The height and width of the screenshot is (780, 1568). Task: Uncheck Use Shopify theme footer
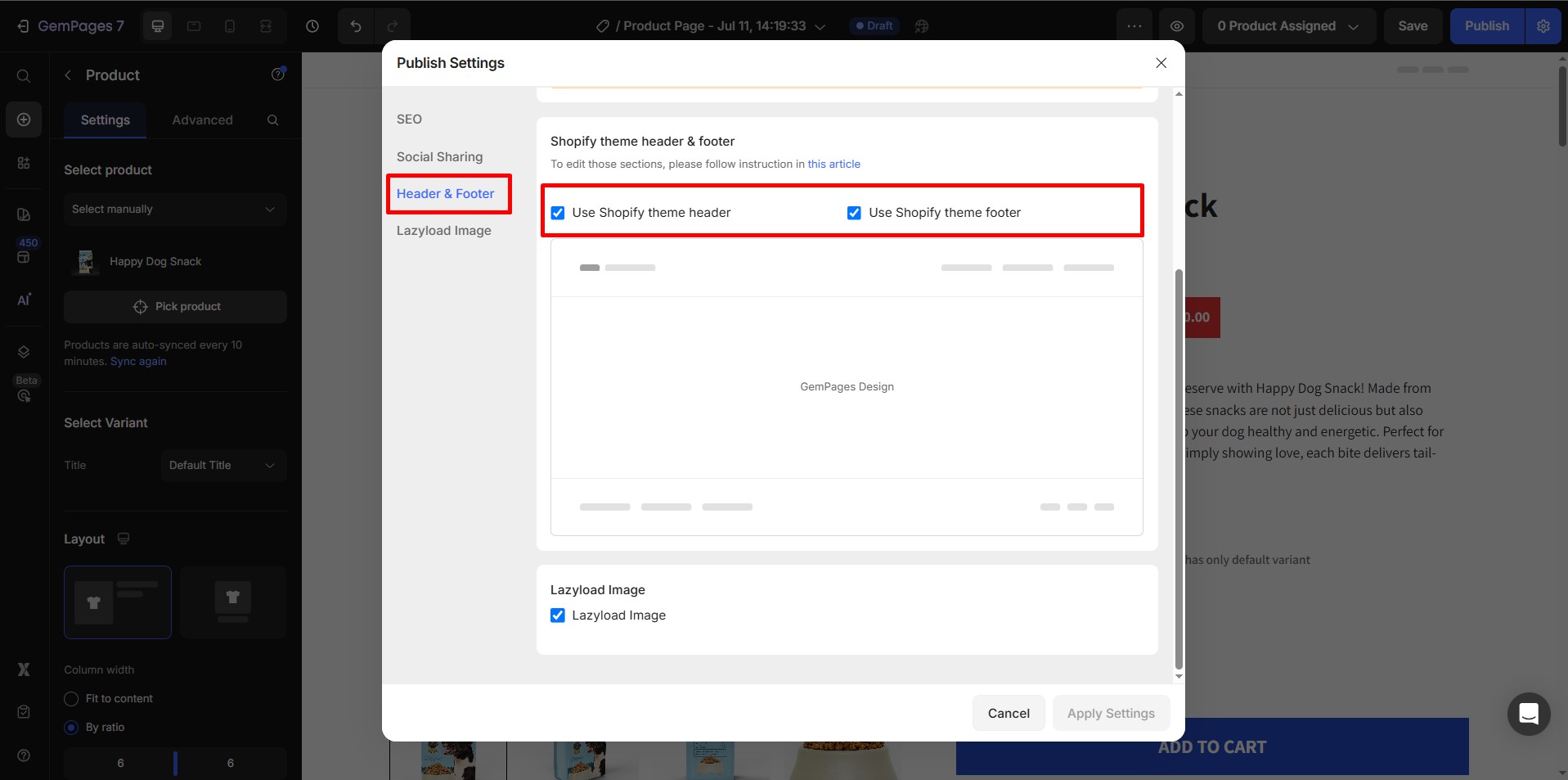pyautogui.click(x=854, y=213)
